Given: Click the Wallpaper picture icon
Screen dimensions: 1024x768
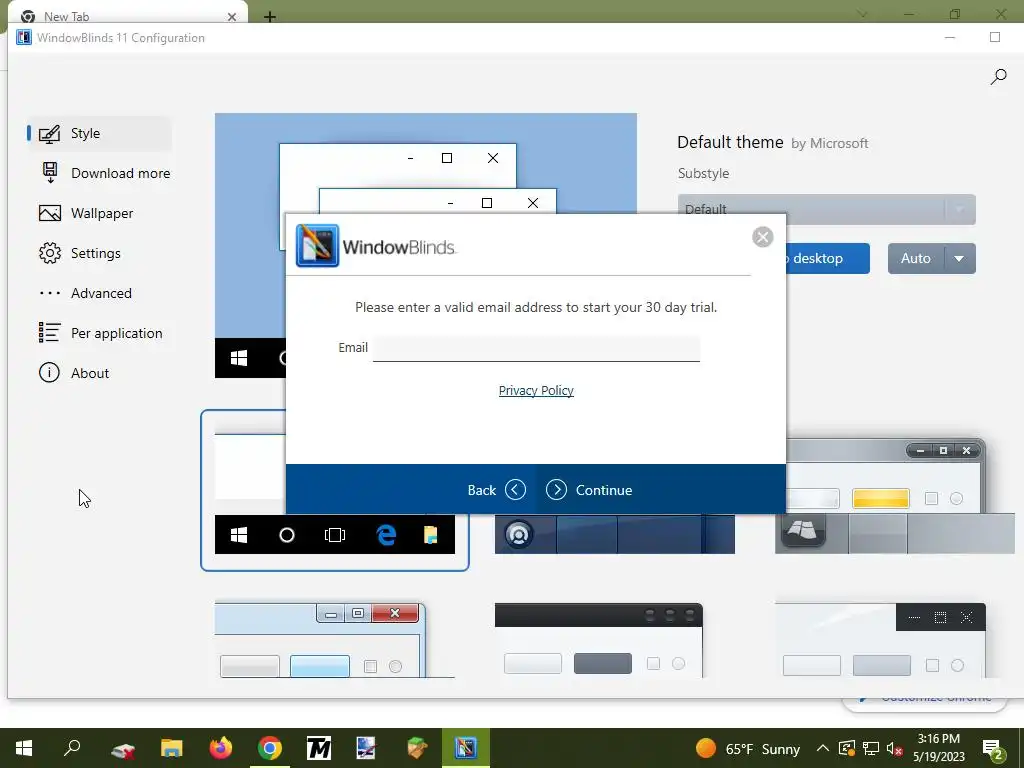Looking at the screenshot, I should click(50, 213).
